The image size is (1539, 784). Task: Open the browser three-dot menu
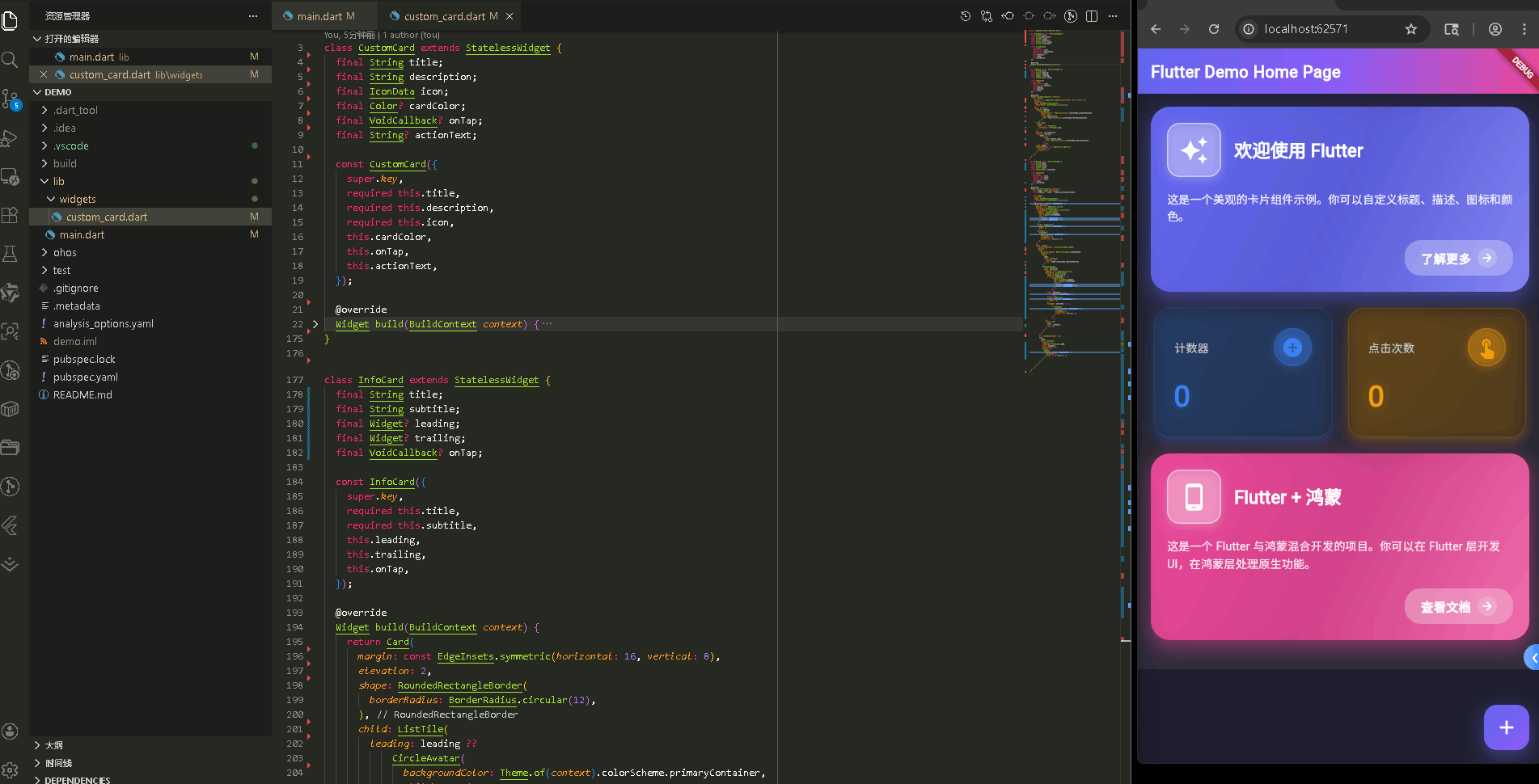[1524, 29]
